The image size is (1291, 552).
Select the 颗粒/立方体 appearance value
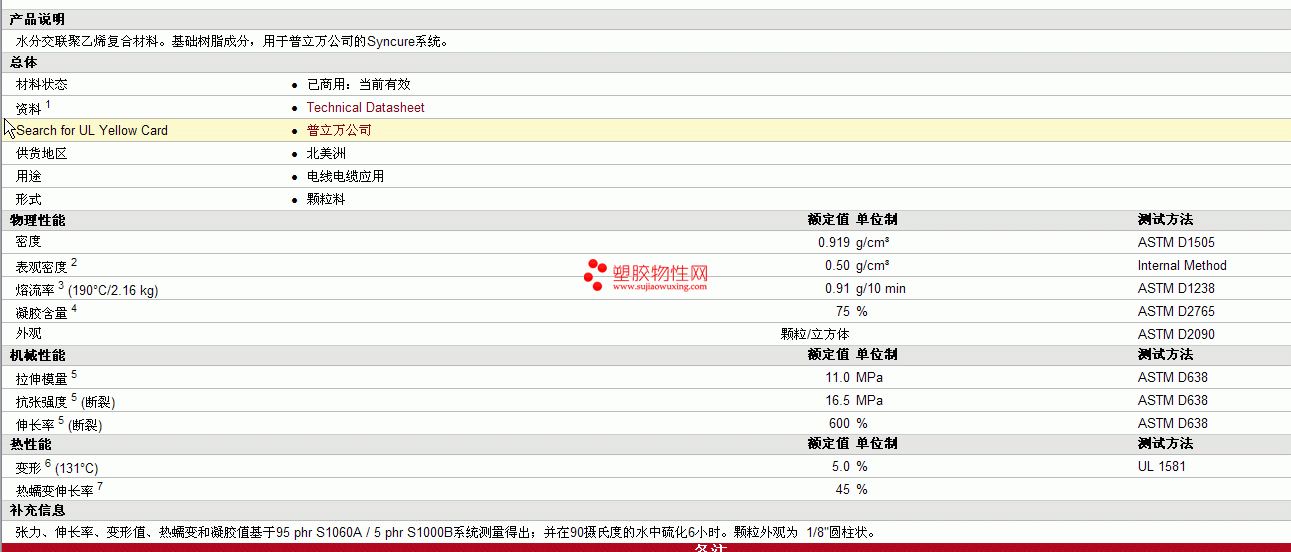pyautogui.click(x=815, y=333)
